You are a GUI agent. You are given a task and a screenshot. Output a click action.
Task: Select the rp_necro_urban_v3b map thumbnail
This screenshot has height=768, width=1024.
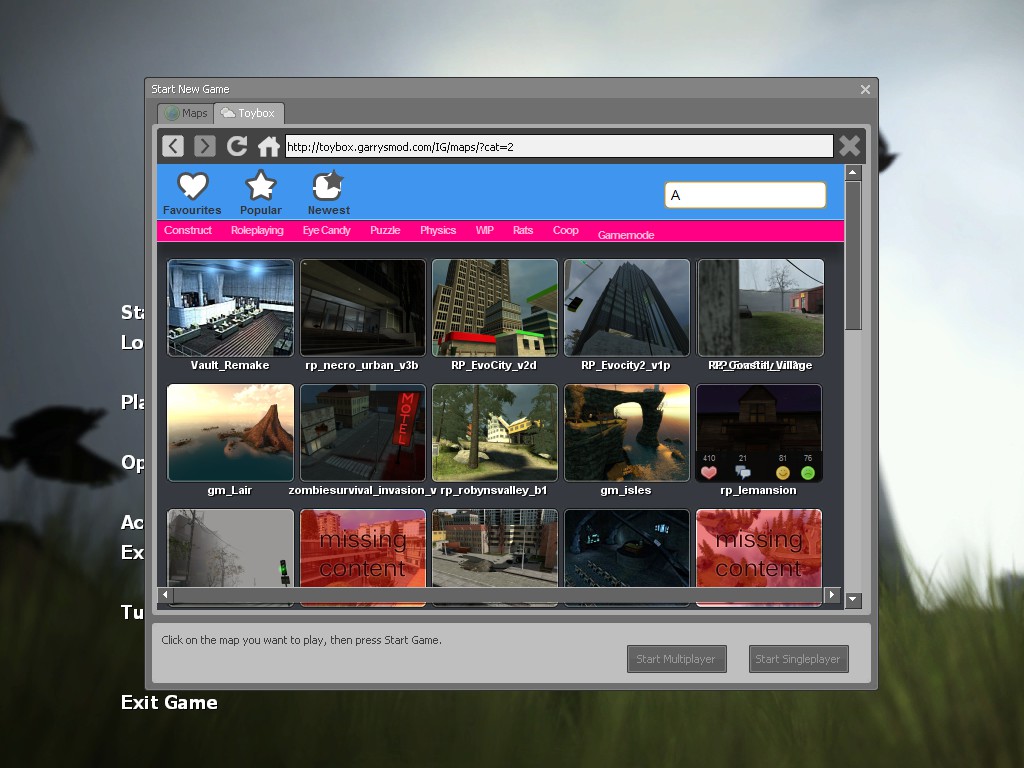click(362, 308)
